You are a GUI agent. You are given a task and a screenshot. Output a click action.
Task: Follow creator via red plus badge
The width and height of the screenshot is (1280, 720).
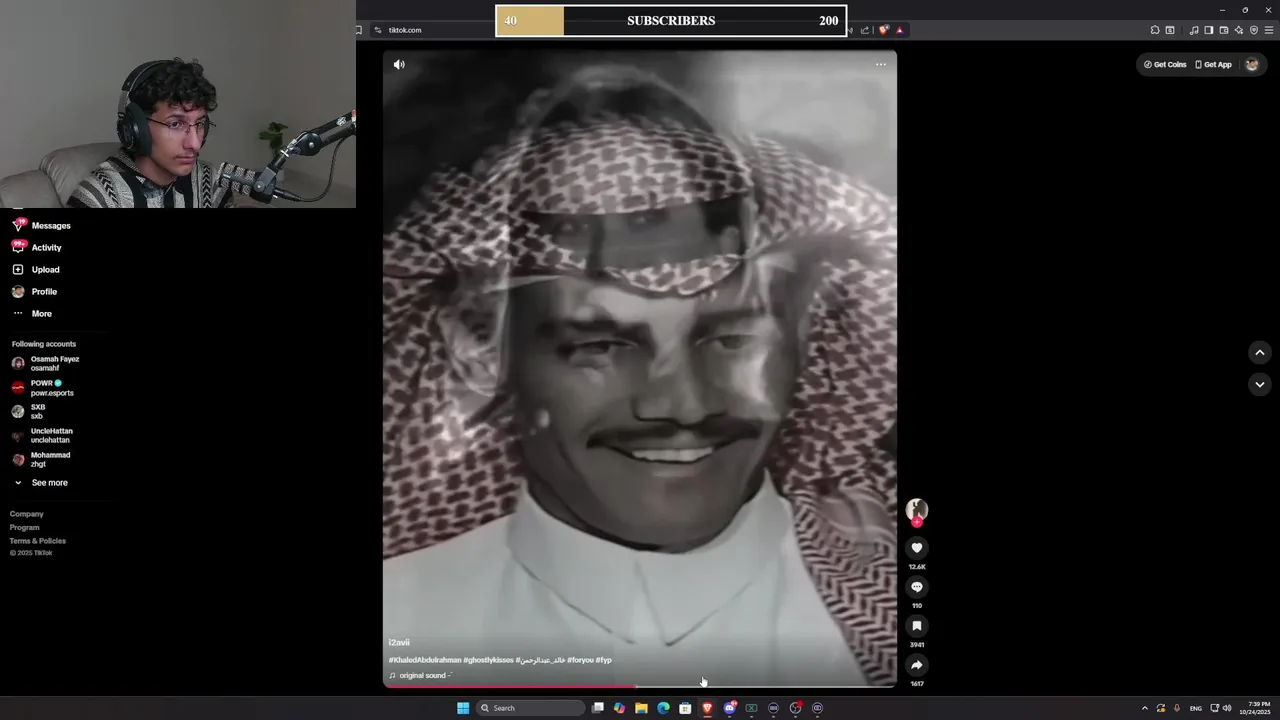click(x=917, y=522)
